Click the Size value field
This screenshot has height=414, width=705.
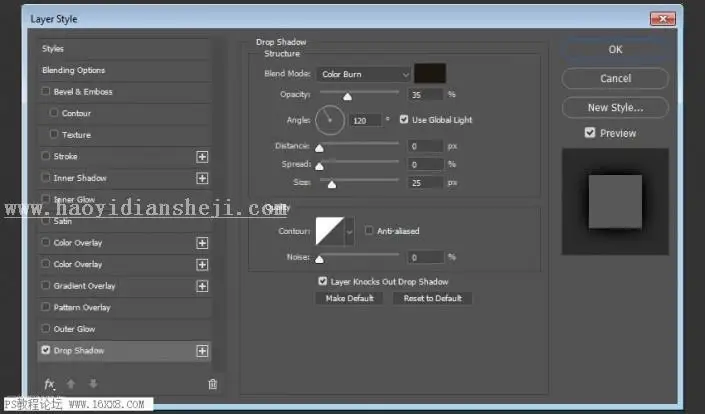(425, 183)
